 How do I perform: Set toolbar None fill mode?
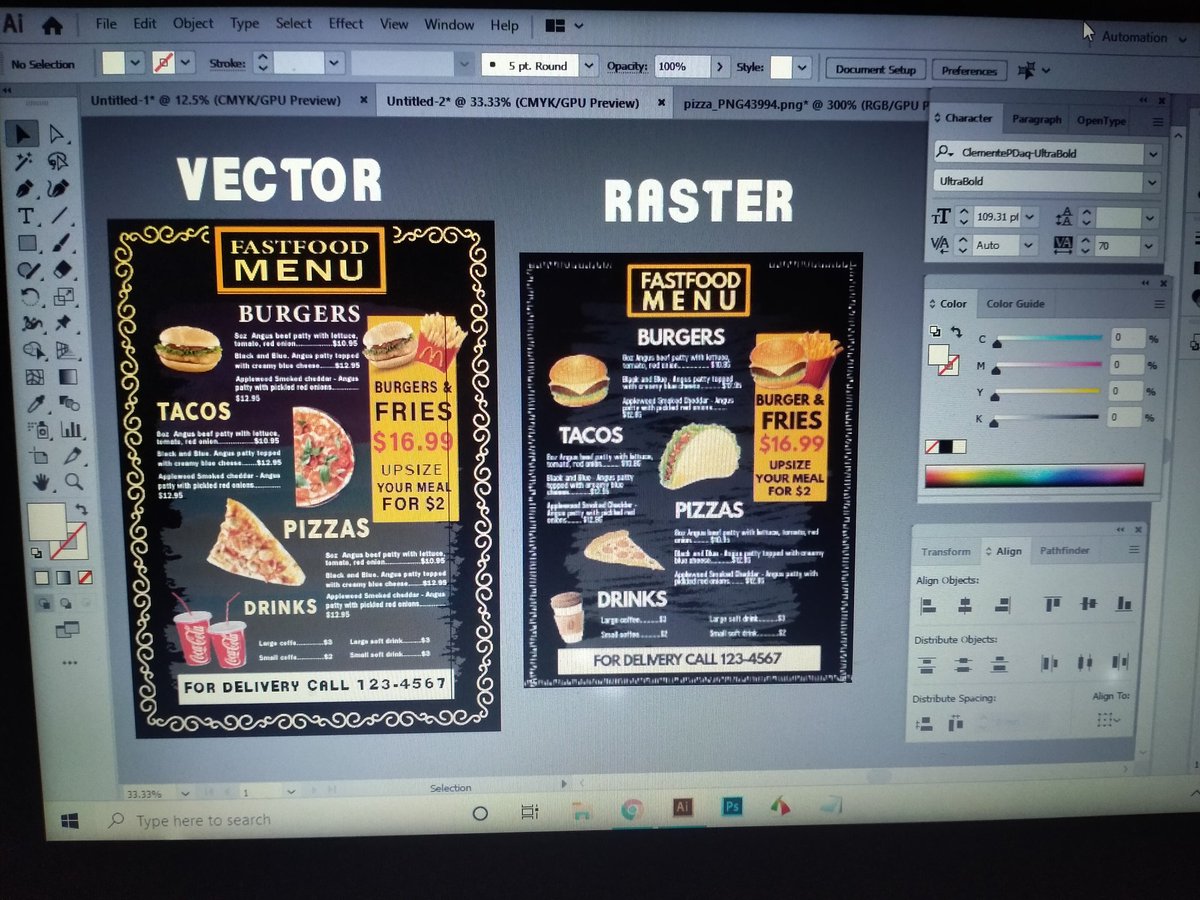85,578
